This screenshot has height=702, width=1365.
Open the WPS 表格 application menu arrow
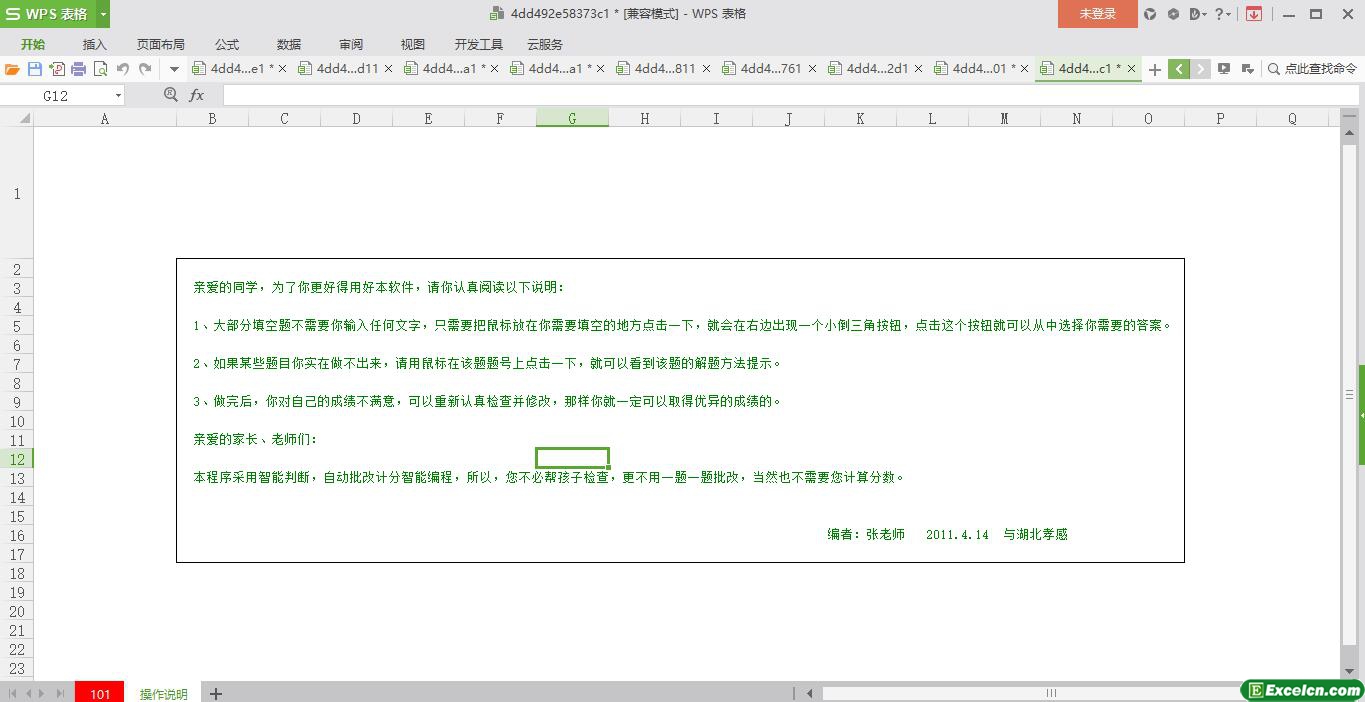click(x=103, y=14)
